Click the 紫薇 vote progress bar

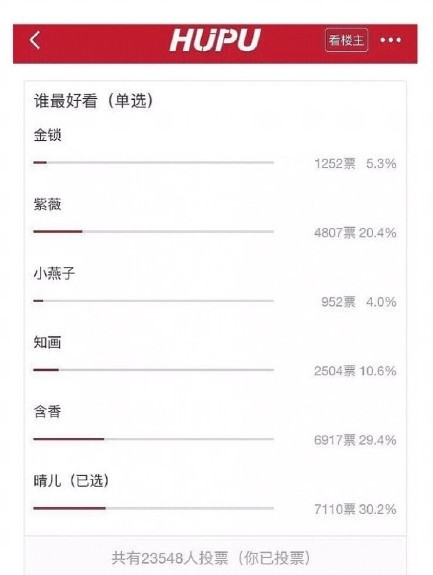(x=153, y=231)
